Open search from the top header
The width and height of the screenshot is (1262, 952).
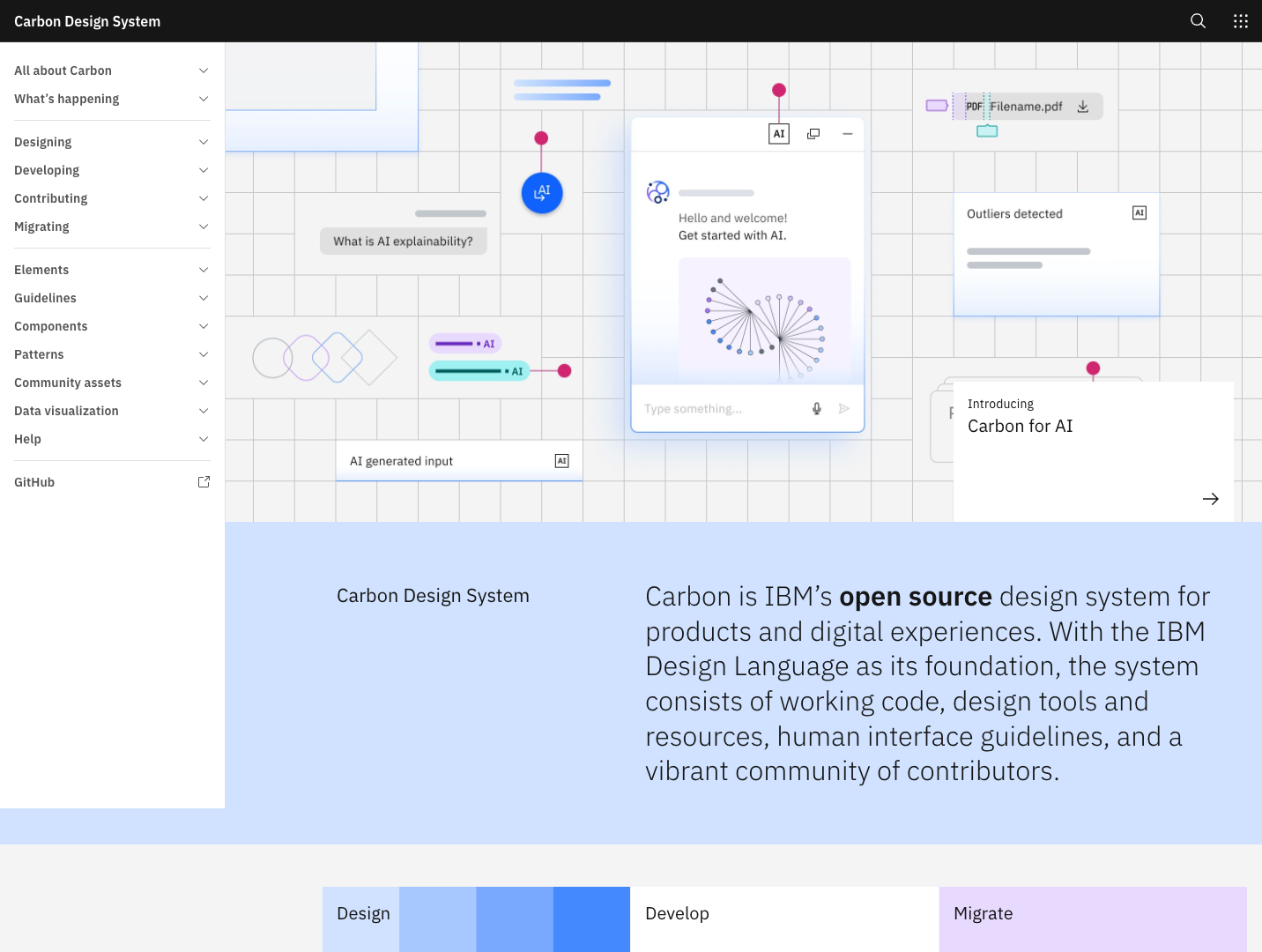point(1198,20)
